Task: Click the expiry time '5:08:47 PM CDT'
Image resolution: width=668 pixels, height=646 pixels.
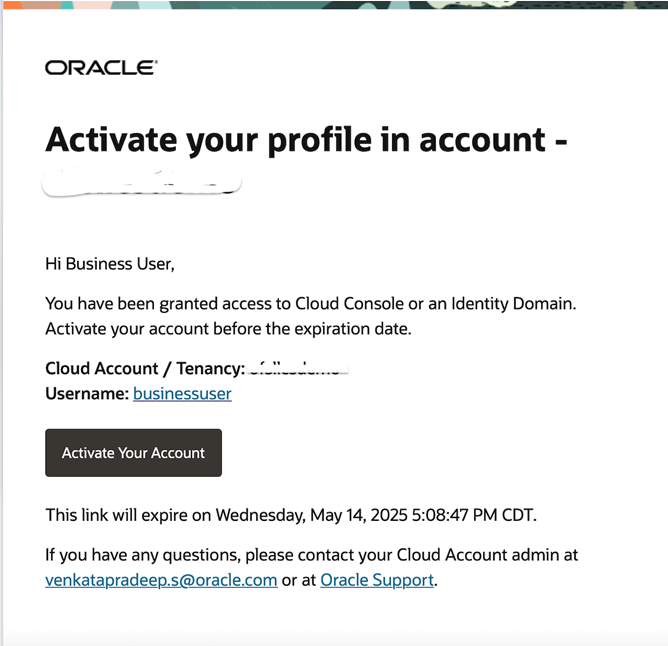Action: point(473,515)
